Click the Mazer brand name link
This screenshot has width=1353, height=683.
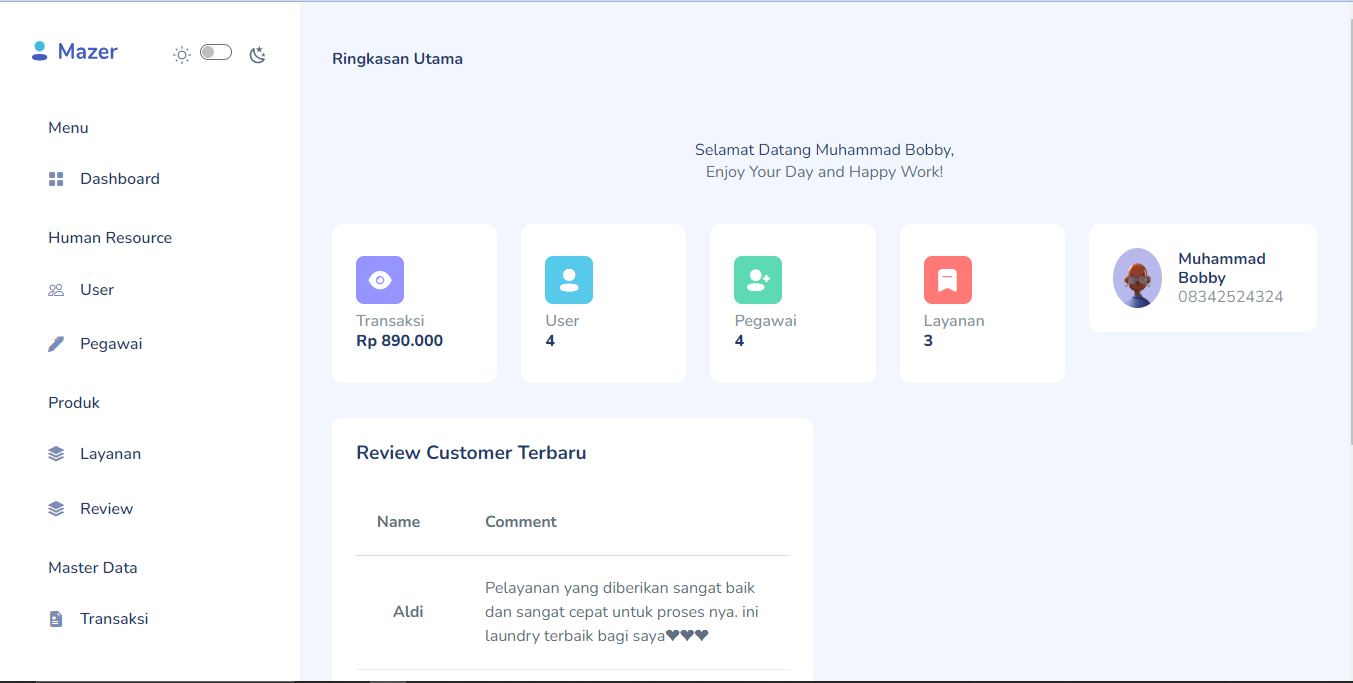point(88,52)
